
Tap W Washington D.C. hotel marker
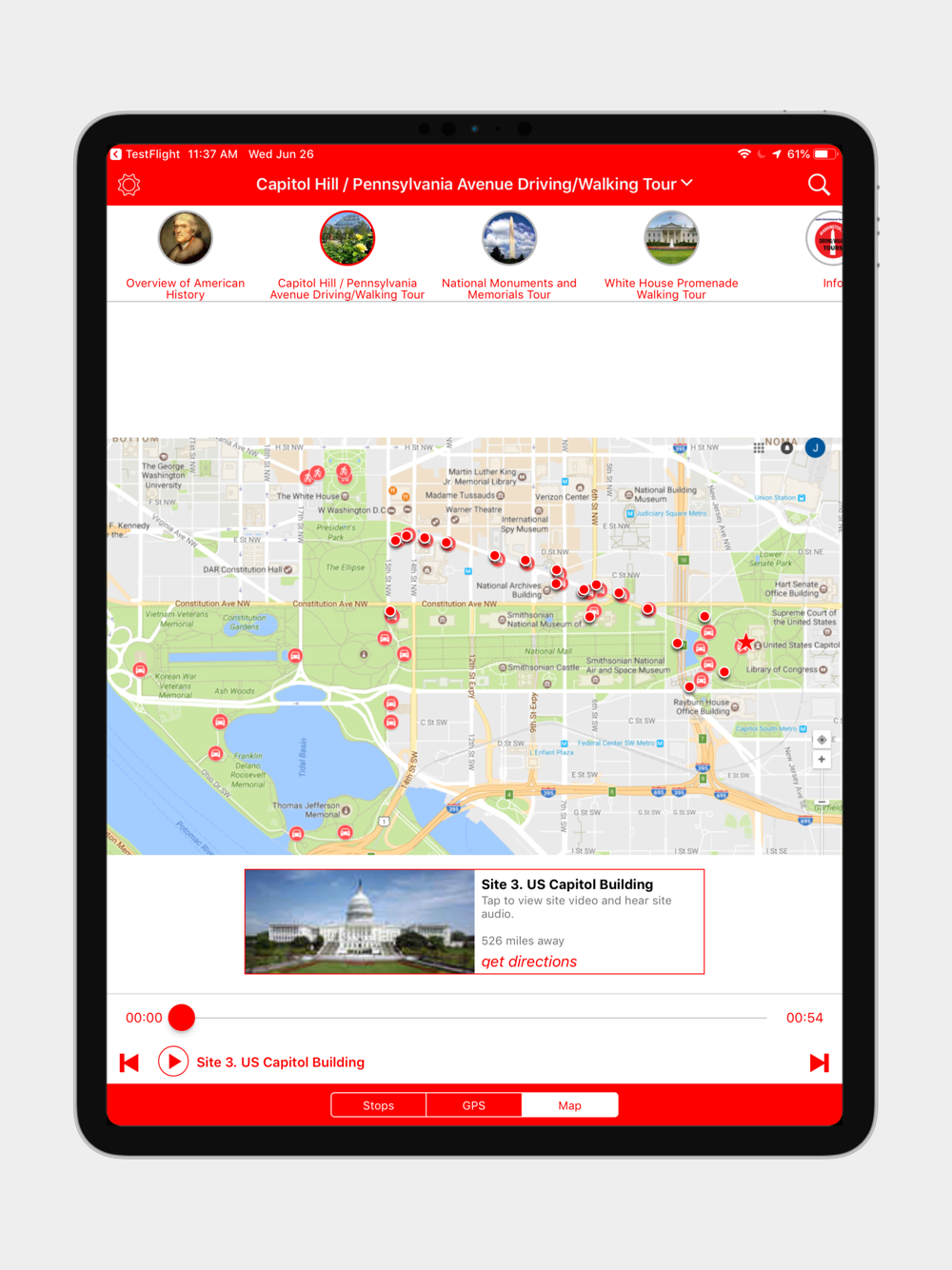pos(391,510)
